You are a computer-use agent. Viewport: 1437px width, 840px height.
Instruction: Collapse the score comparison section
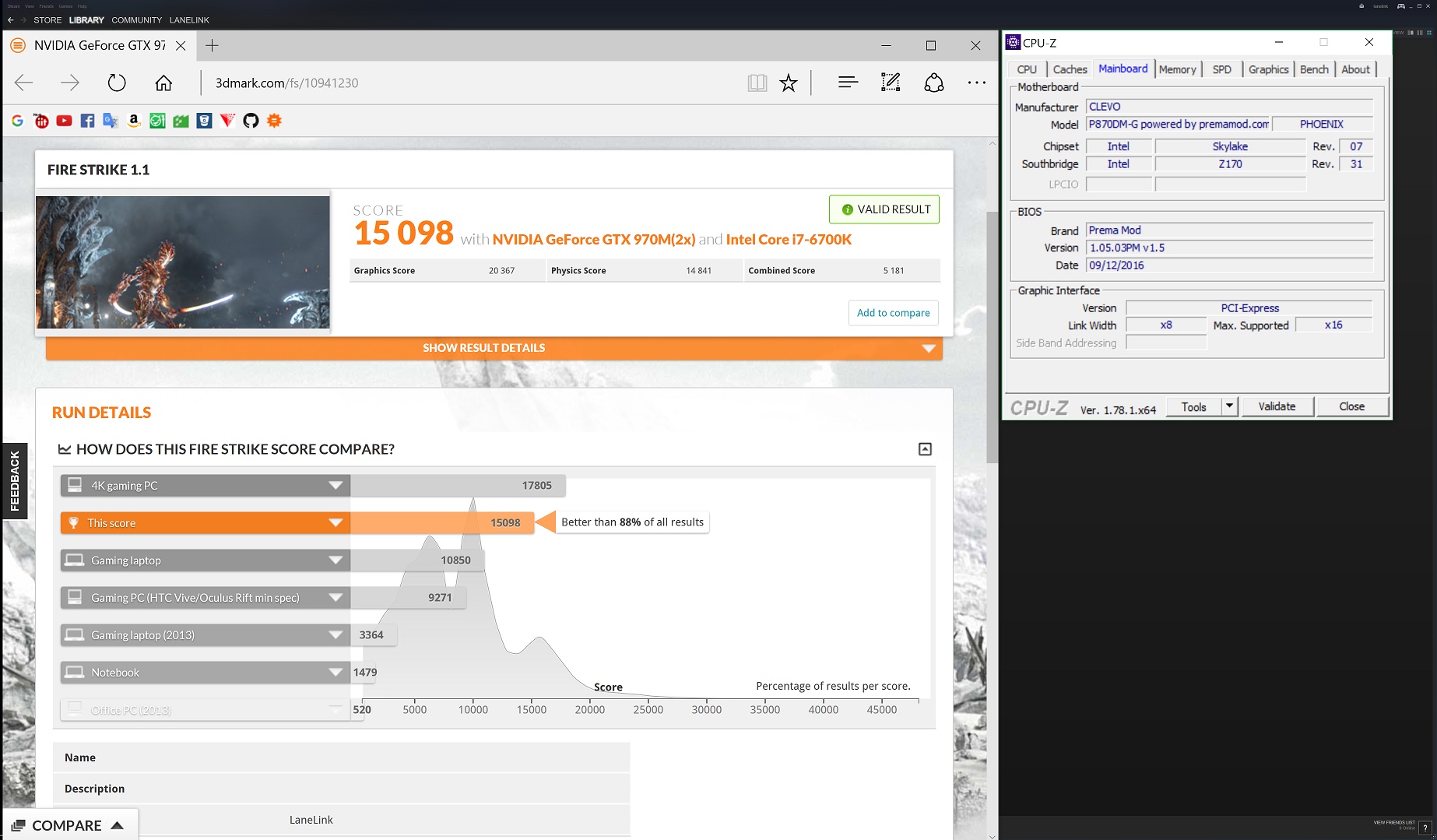click(925, 449)
